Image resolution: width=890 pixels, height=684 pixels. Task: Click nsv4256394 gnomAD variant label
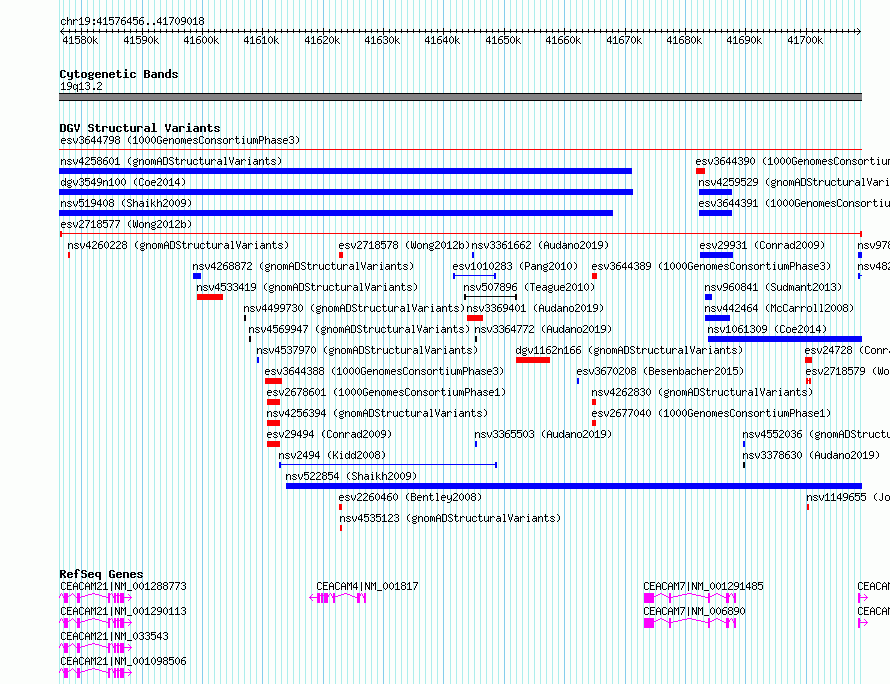pos(377,413)
